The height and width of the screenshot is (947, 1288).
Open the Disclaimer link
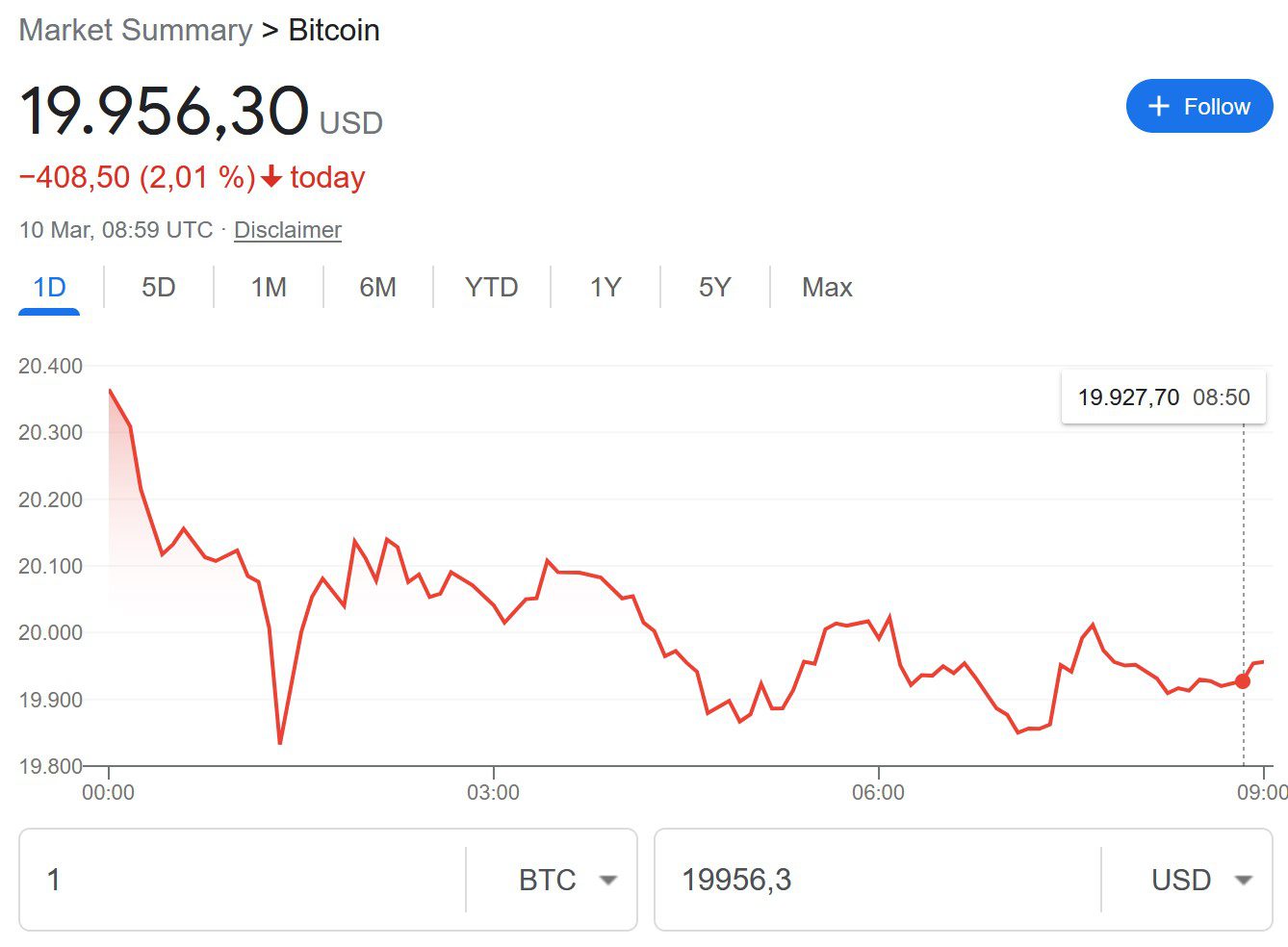288,230
